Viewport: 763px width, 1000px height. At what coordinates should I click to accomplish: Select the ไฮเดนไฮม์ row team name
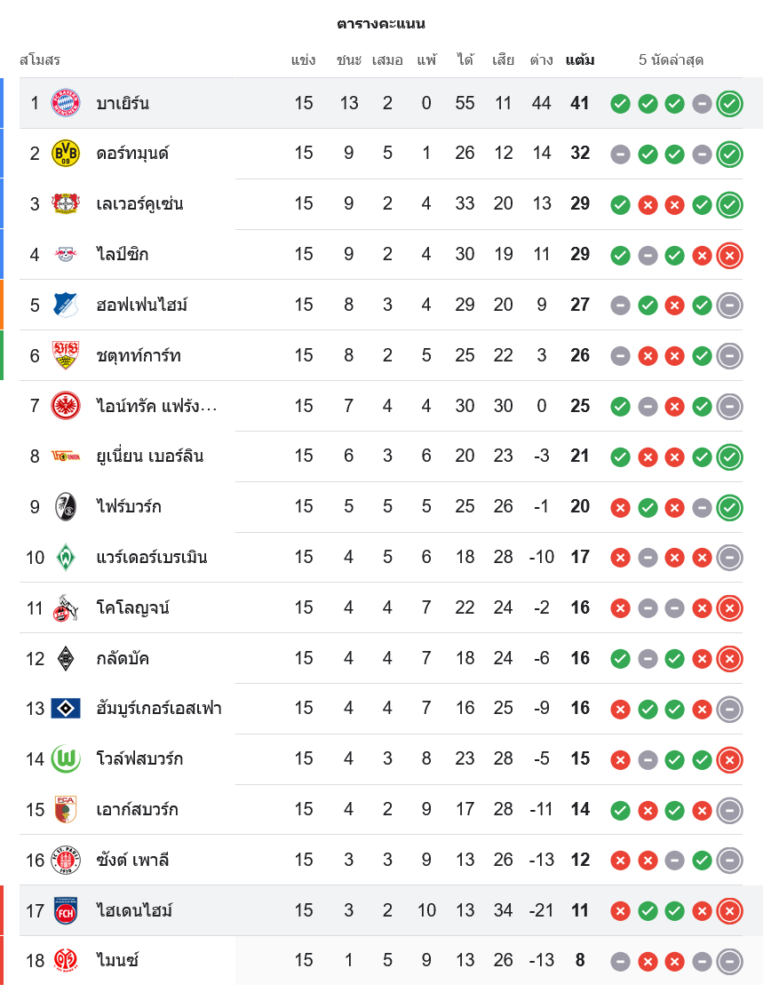134,911
